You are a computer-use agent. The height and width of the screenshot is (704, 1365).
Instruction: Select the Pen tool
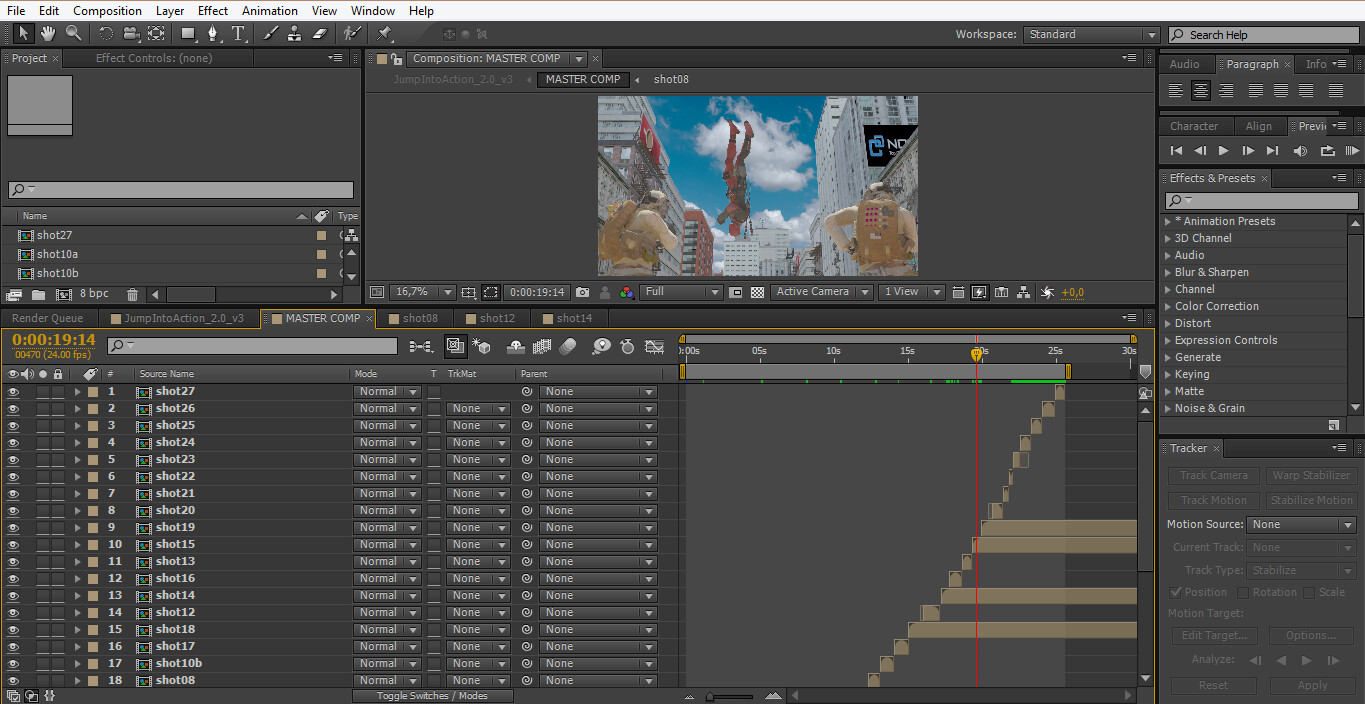[x=213, y=33]
